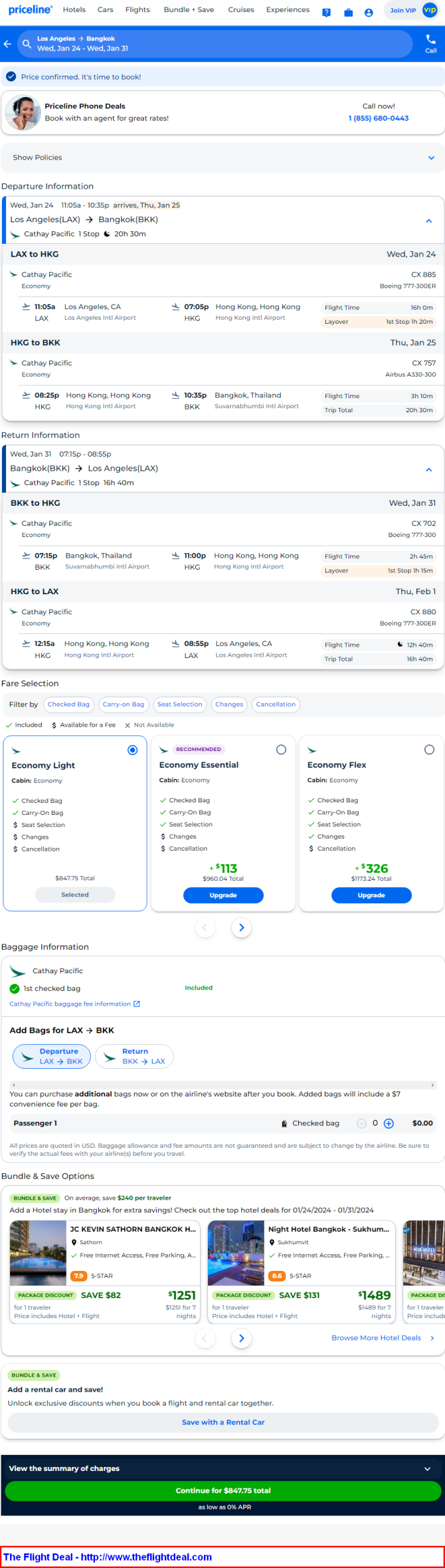The height and width of the screenshot is (1568, 445).
Task: Click Save with a Rental Car
Action: pos(223,1422)
